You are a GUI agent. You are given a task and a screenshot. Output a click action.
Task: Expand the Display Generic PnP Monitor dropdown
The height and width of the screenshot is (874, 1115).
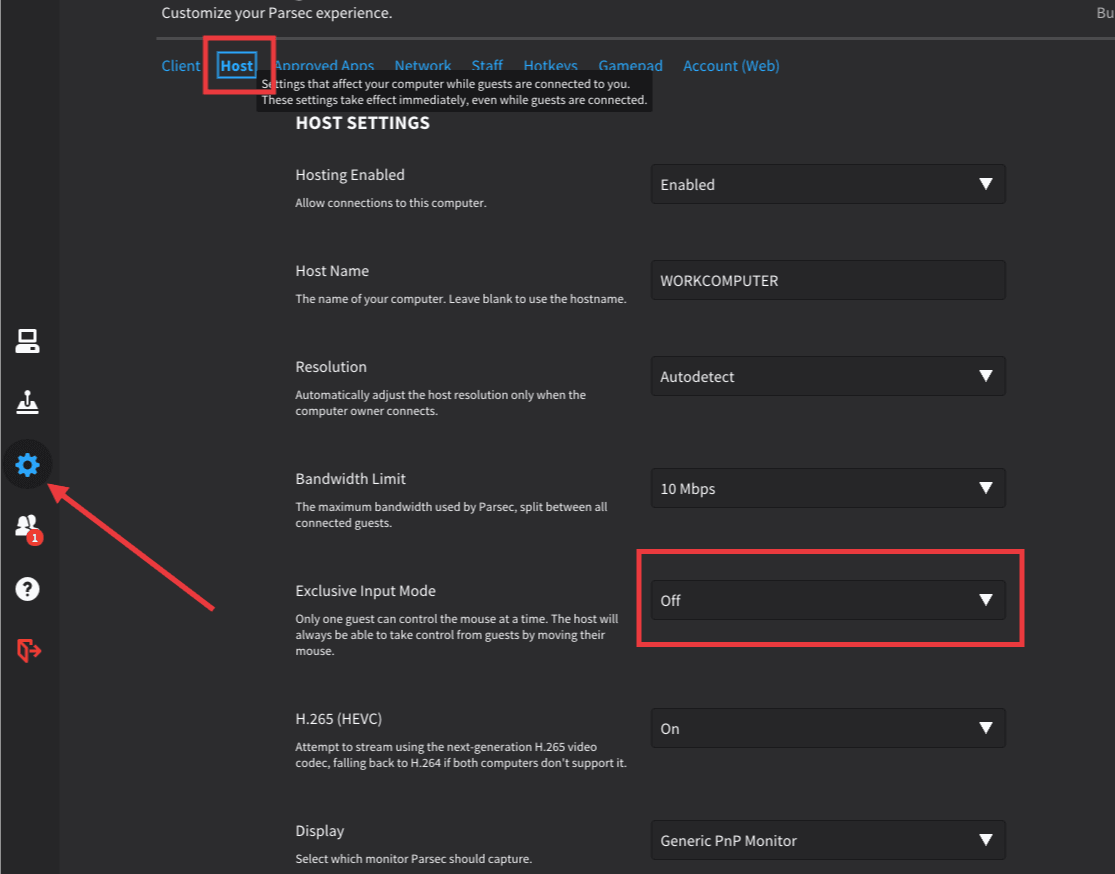coord(827,841)
